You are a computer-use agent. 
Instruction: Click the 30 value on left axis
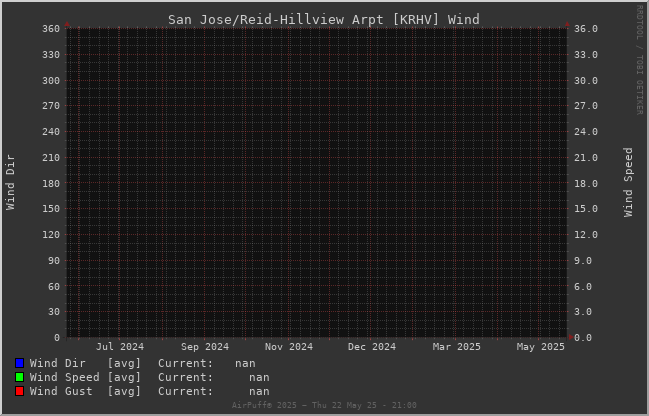pos(54,312)
